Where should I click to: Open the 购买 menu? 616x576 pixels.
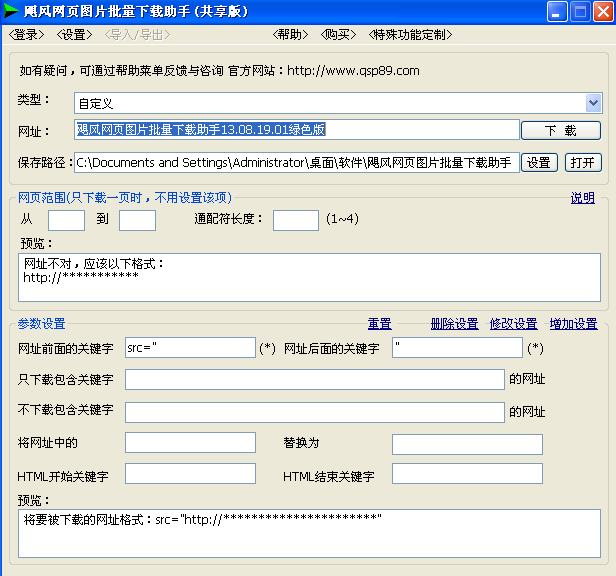pos(338,35)
